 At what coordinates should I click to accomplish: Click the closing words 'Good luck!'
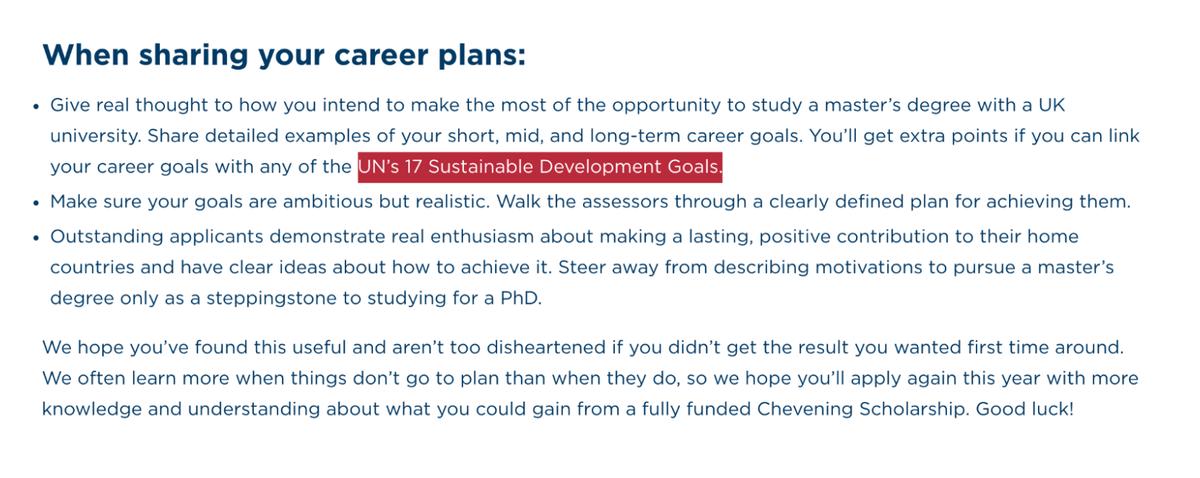click(x=1024, y=410)
